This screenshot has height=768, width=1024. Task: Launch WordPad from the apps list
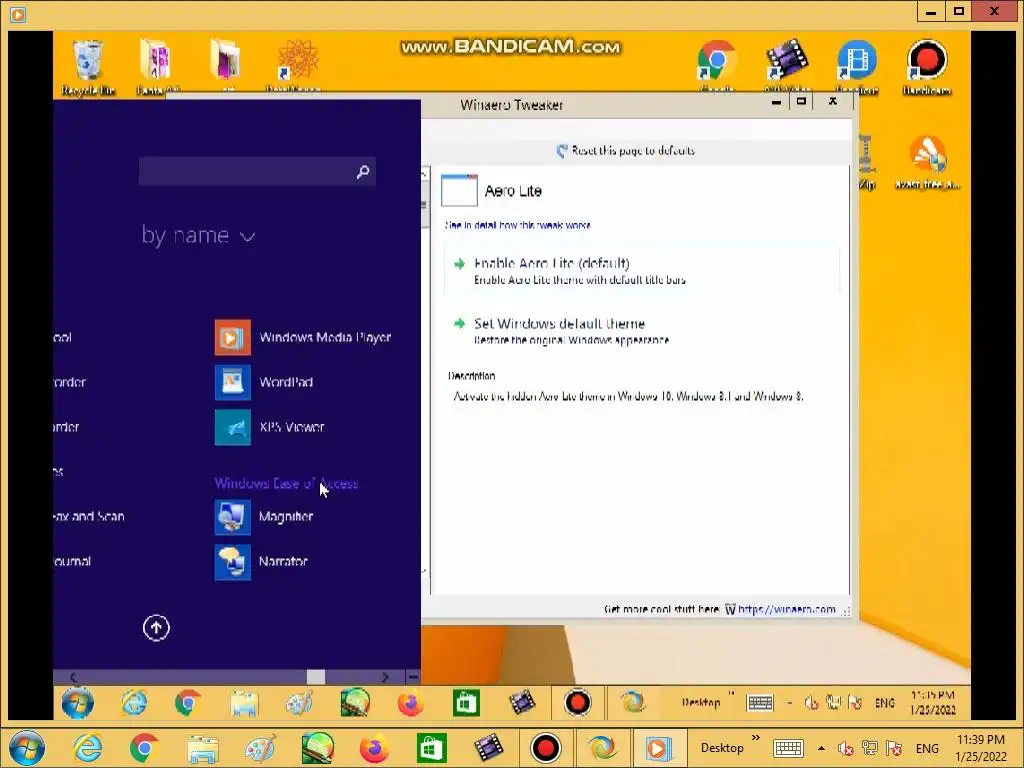(264, 382)
